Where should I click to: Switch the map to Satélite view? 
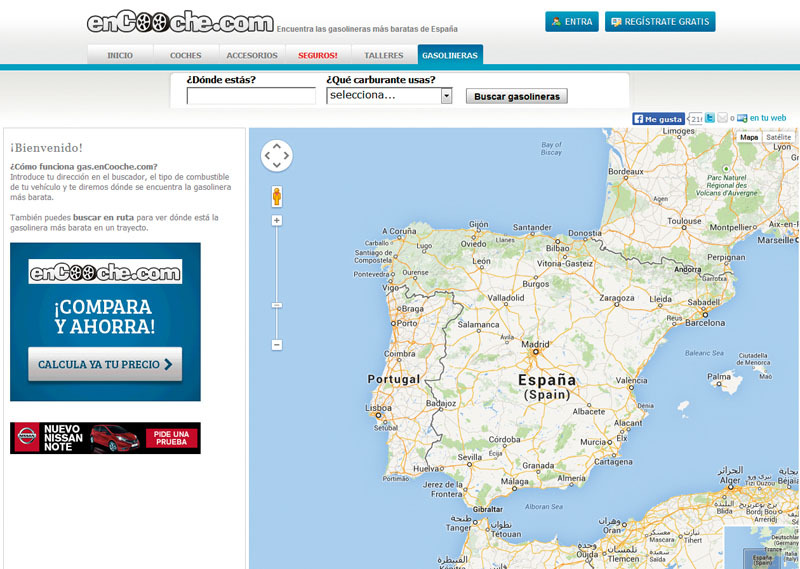(x=779, y=137)
